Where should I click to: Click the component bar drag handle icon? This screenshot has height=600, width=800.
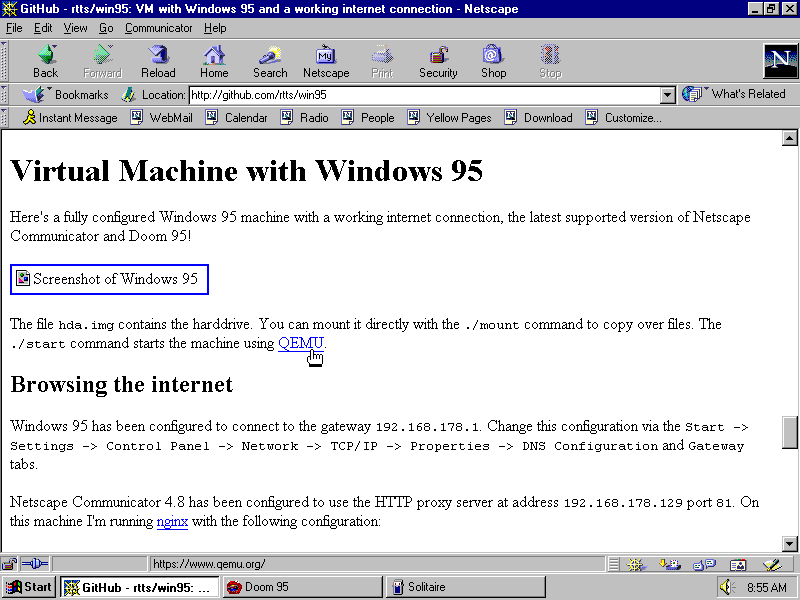(x=614, y=564)
